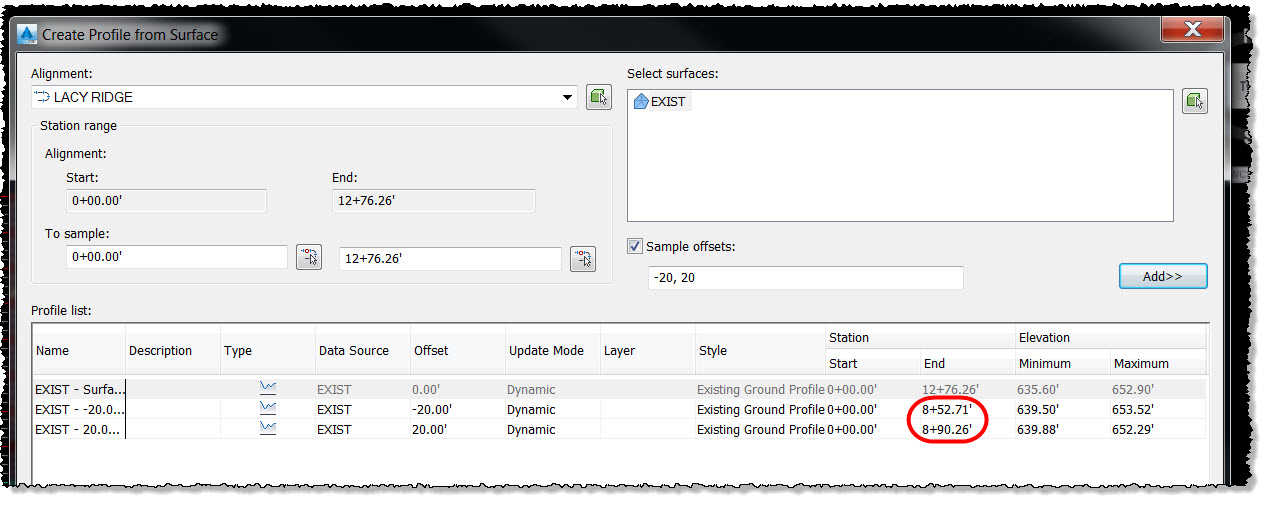Click Existing Ground Profile style in -20.00' row
The image size is (1268, 507).
point(759,409)
